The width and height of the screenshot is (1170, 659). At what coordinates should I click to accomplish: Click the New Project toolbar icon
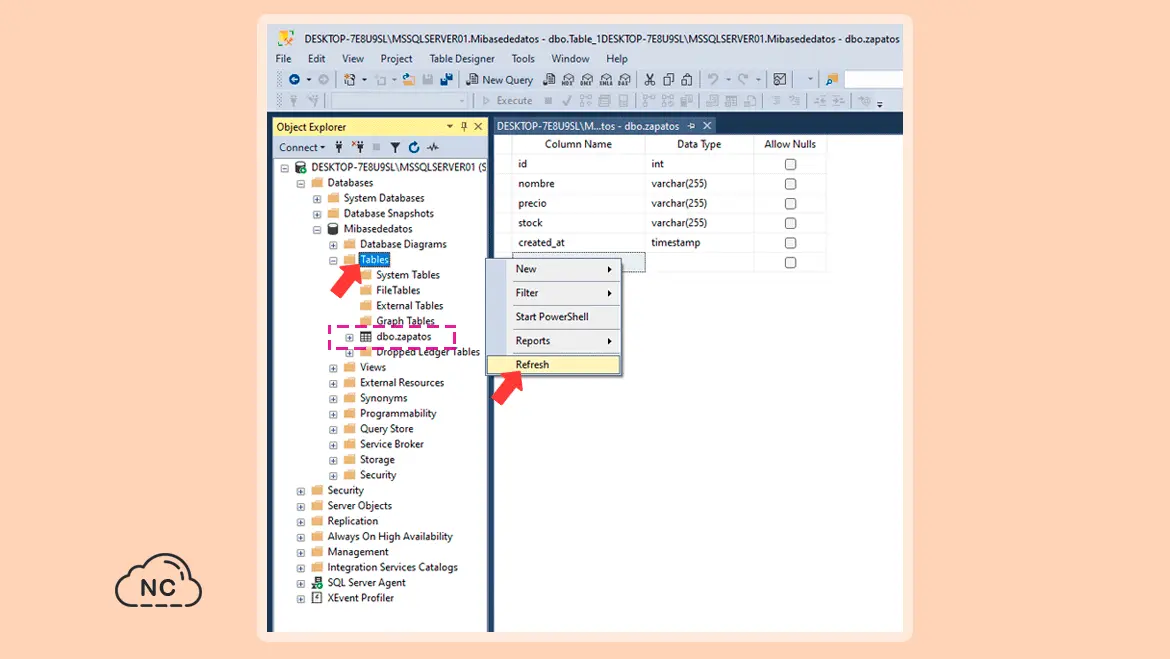pos(350,79)
